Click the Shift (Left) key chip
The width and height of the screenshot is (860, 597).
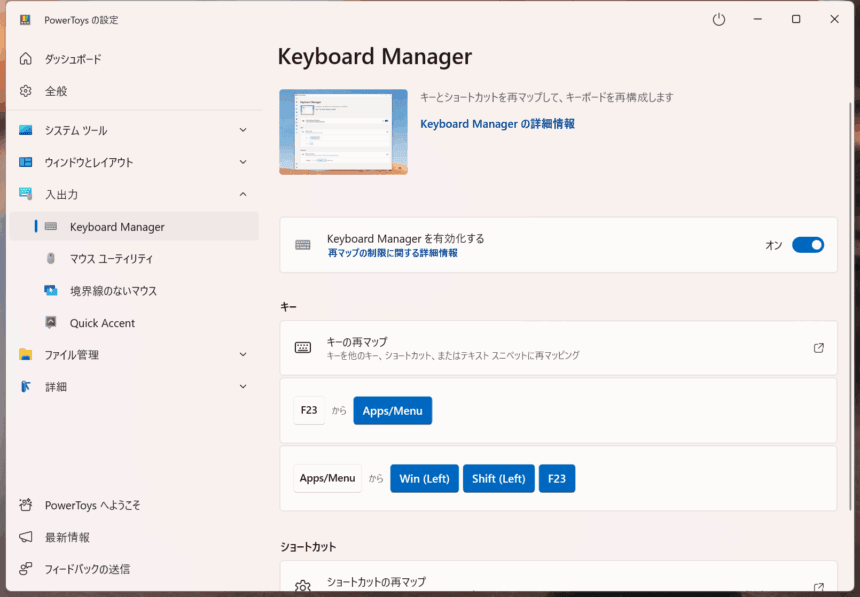click(499, 478)
